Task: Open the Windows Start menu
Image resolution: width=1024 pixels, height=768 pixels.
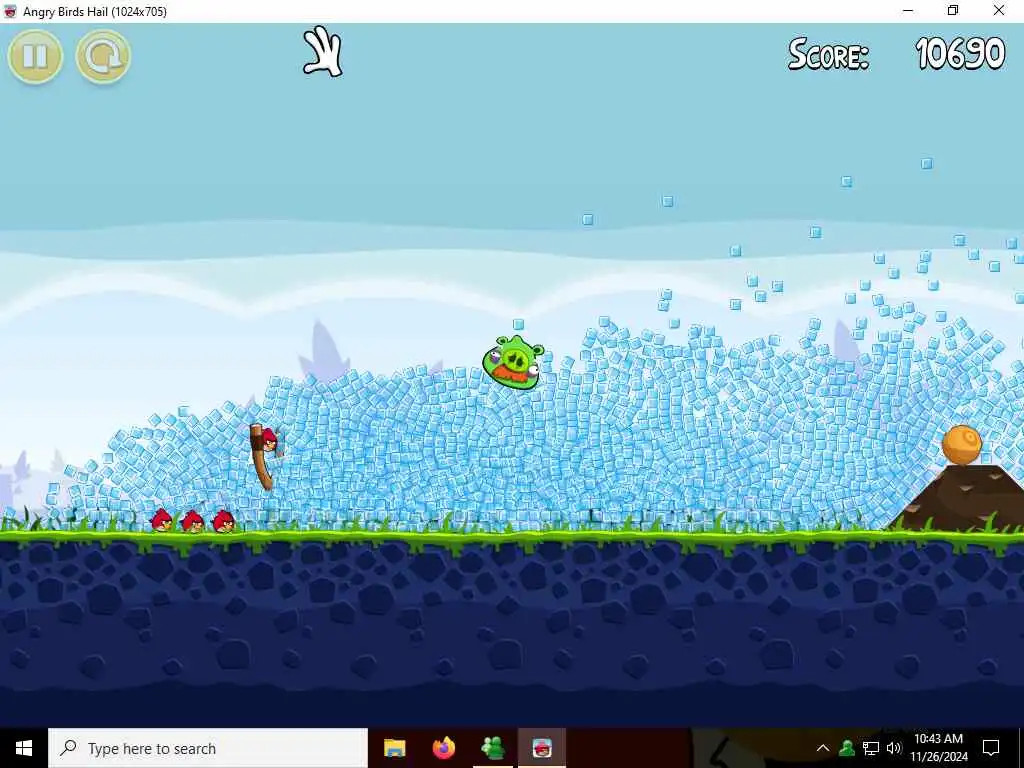Action: pos(24,748)
